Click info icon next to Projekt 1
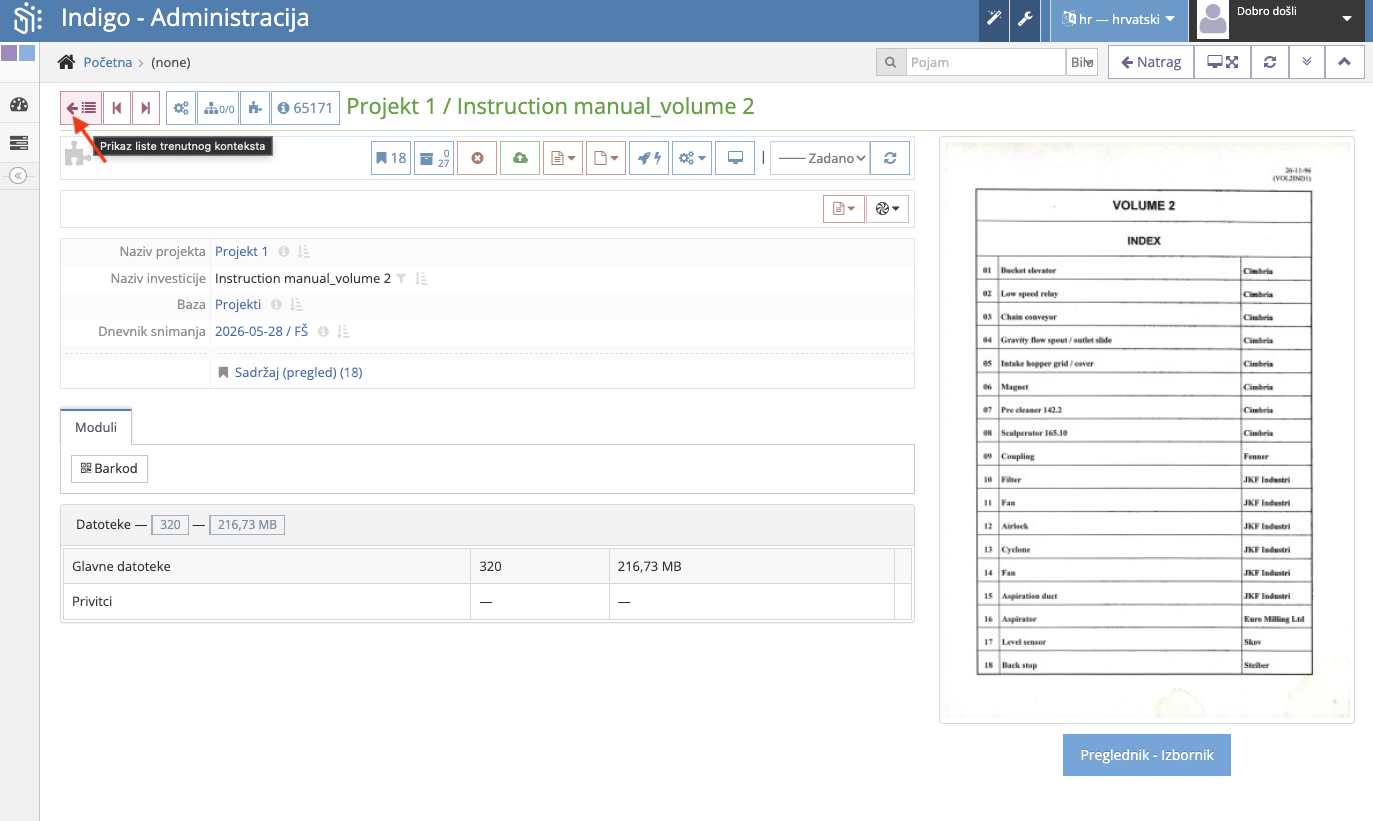Screen dimensions: 1373x821 click(283, 252)
